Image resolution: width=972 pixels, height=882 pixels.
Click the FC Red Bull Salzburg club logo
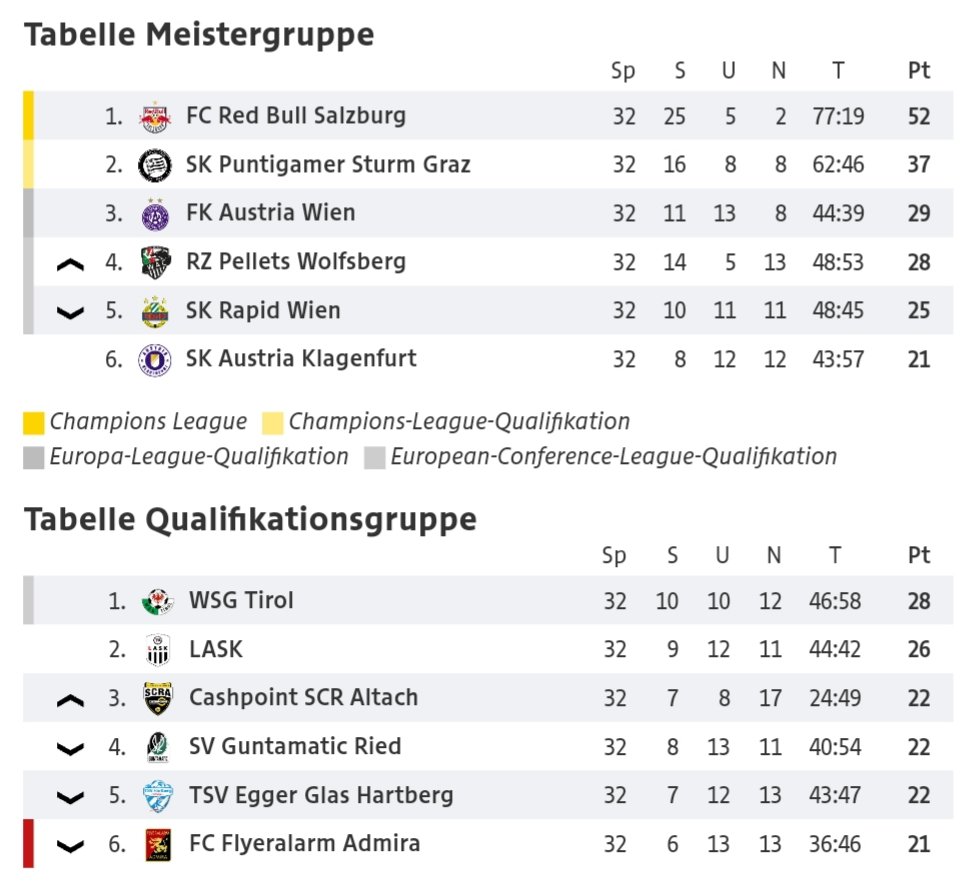(x=154, y=117)
